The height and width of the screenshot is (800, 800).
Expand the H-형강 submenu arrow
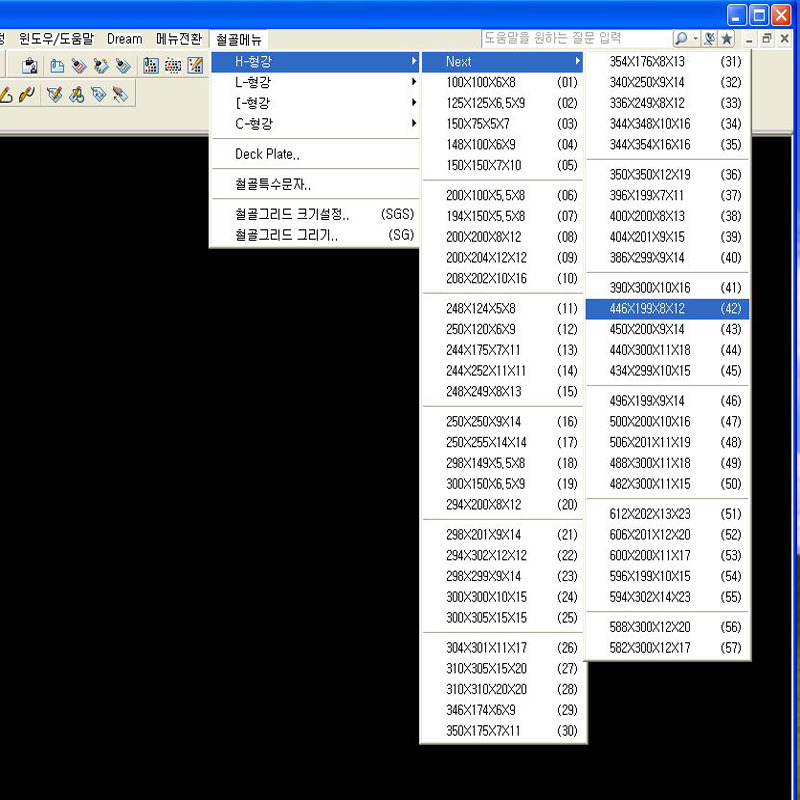(414, 61)
